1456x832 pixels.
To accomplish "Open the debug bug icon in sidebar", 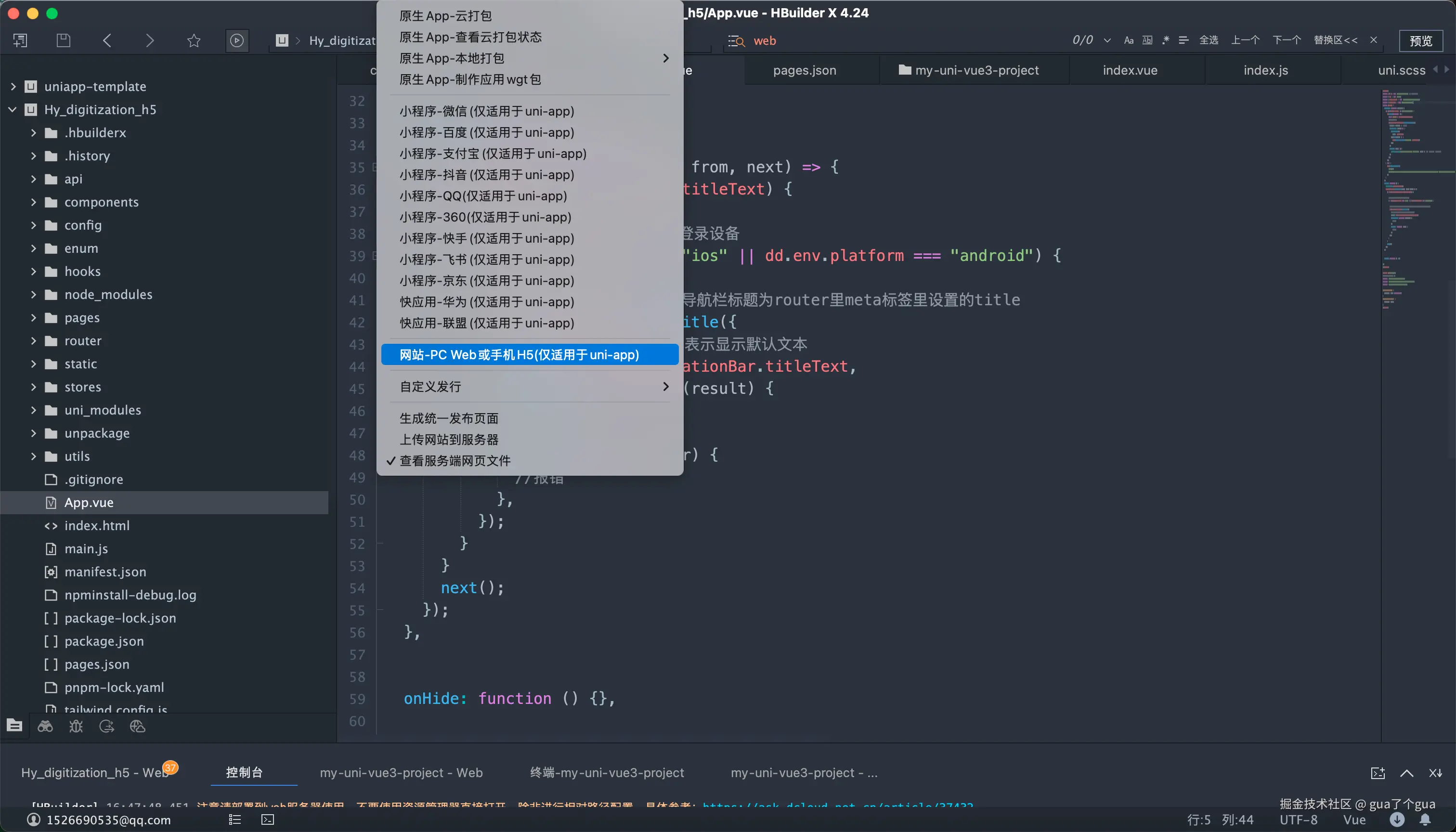I will point(76,726).
